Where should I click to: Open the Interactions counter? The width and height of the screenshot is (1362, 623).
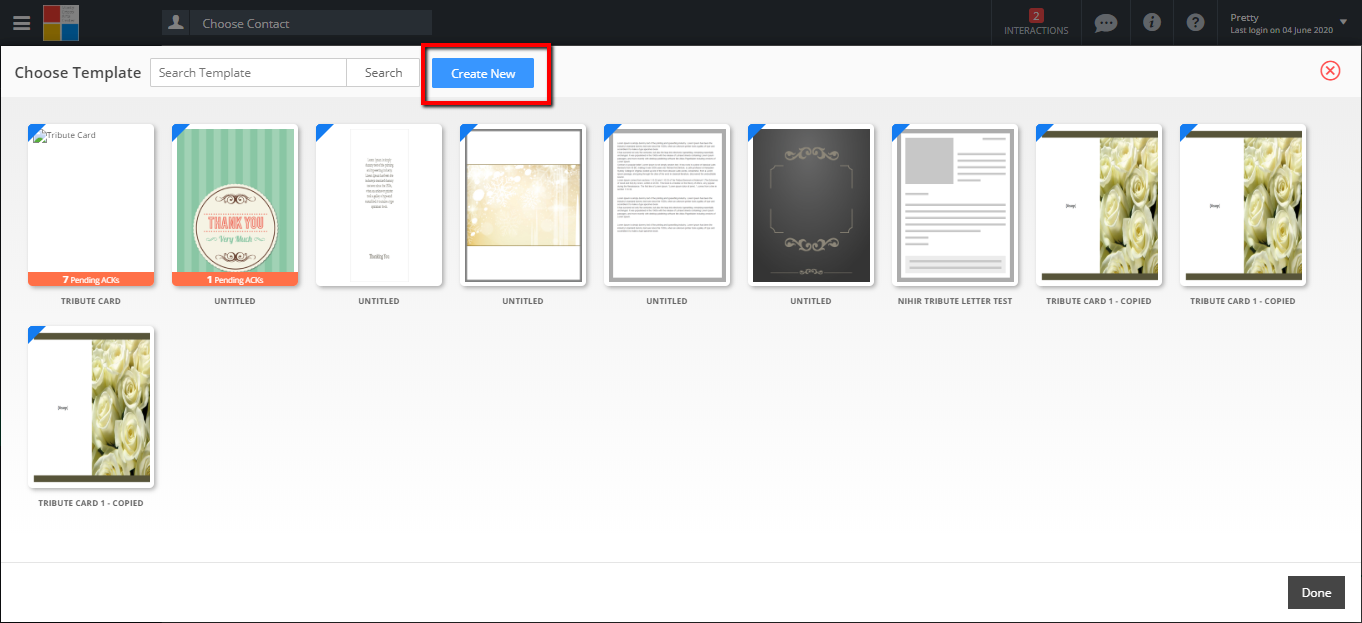(x=1036, y=22)
